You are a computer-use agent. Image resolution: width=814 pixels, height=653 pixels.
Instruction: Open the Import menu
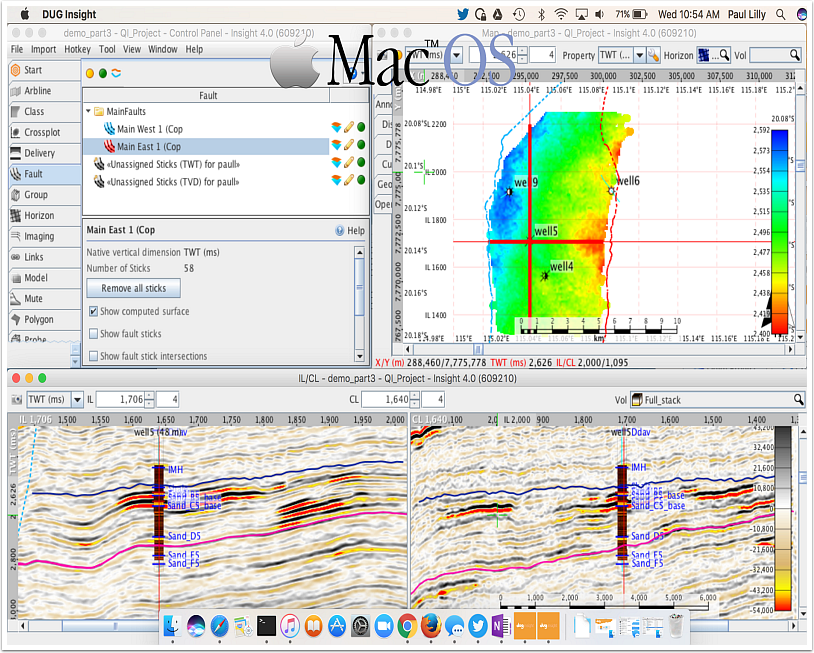pyautogui.click(x=43, y=49)
